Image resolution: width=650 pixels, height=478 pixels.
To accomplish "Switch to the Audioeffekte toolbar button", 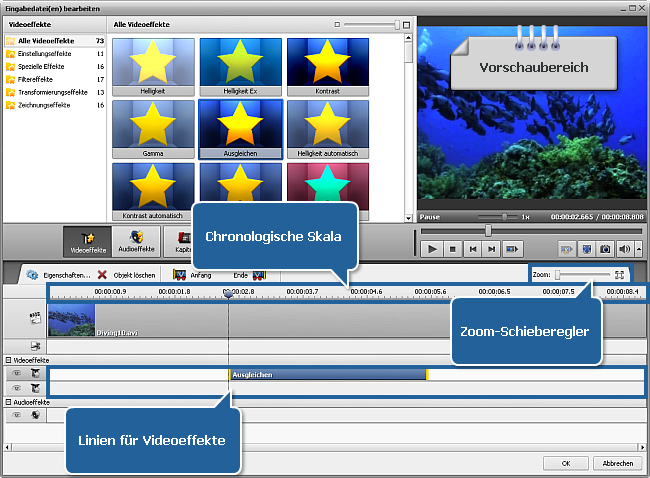I will tap(136, 242).
